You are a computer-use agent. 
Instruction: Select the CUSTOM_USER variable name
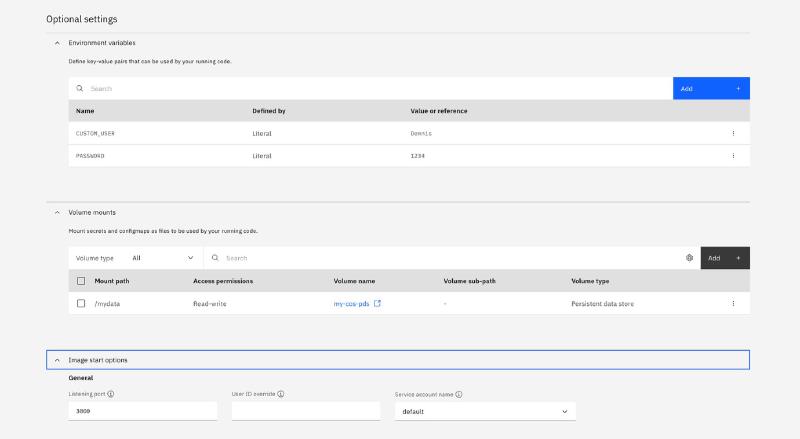95,133
